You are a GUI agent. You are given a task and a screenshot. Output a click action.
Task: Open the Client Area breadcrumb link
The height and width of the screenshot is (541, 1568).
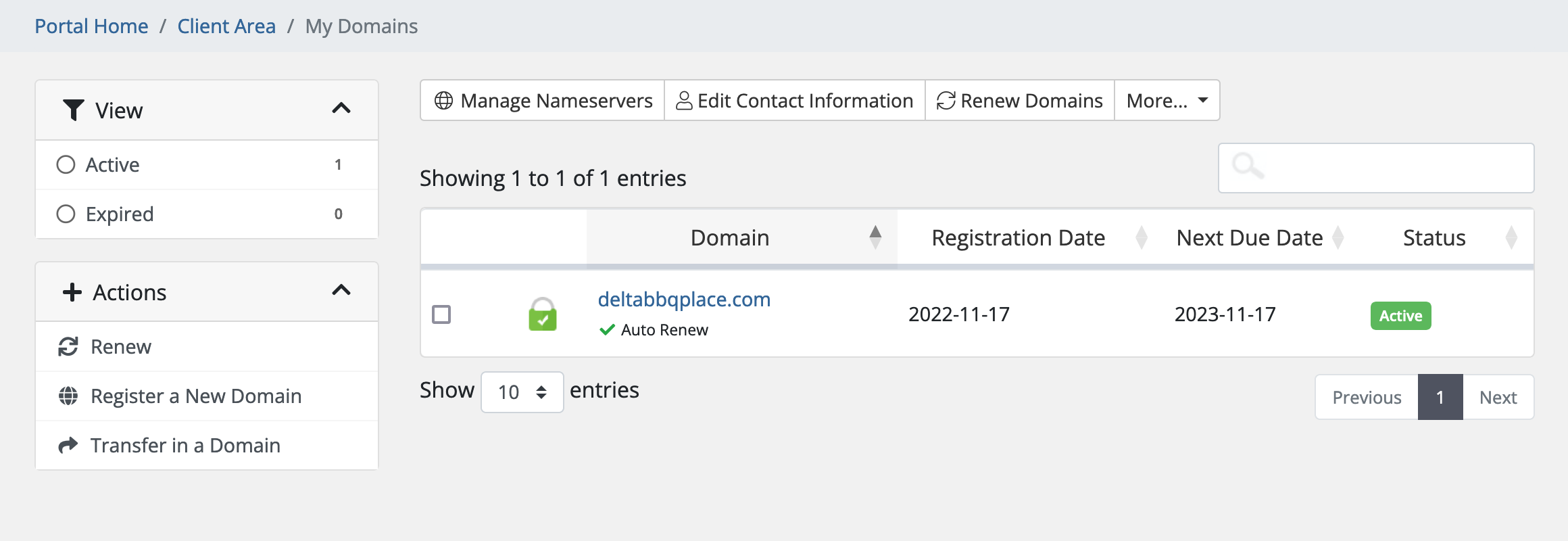[226, 26]
